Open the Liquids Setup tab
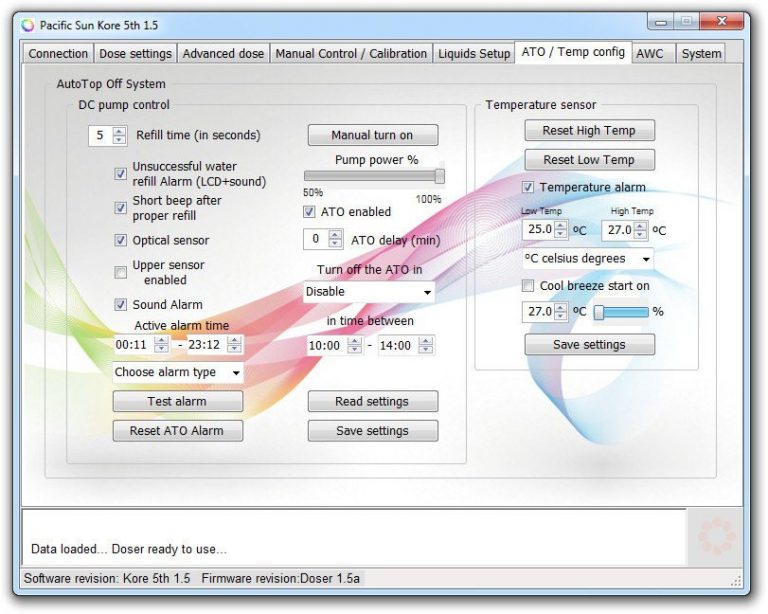 [473, 53]
